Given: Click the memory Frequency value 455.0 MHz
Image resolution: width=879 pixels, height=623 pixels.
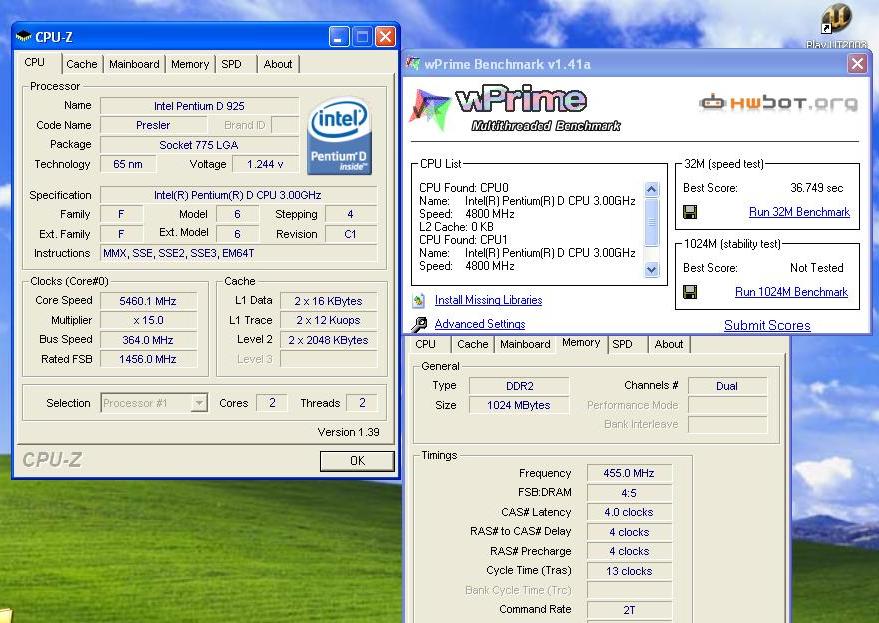Looking at the screenshot, I should tap(629, 473).
